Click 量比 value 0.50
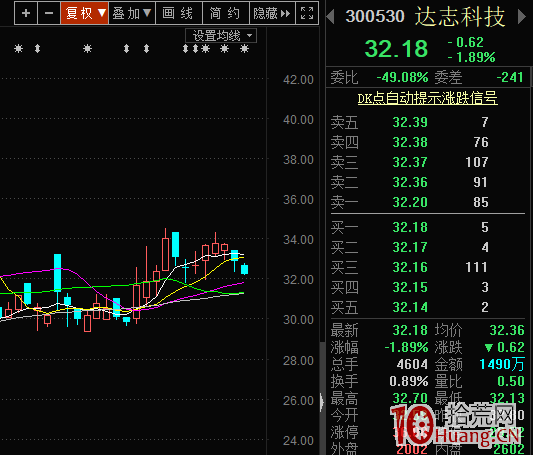The image size is (533, 455). 511,381
